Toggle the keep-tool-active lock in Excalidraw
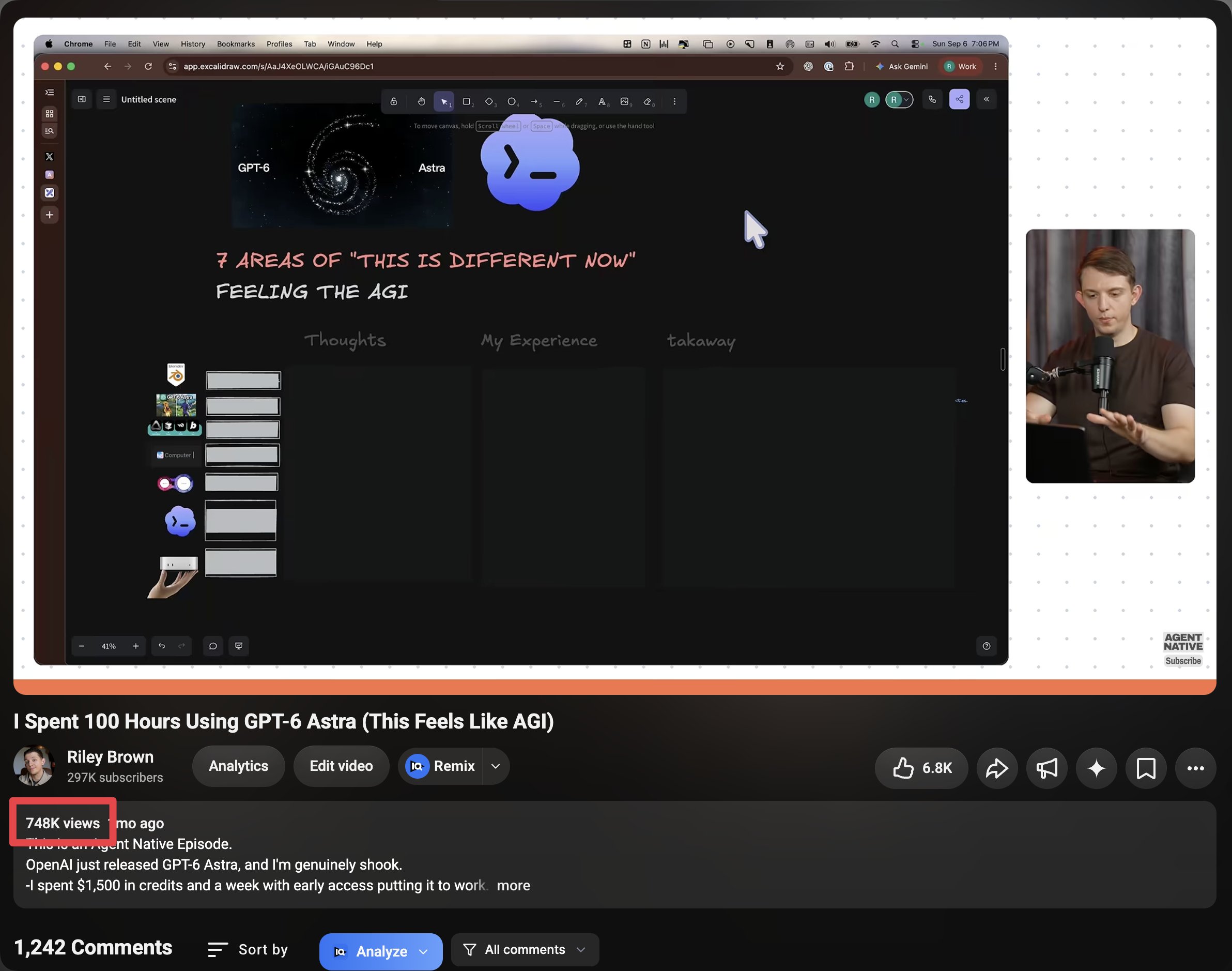The width and height of the screenshot is (1232, 971). tap(393, 101)
